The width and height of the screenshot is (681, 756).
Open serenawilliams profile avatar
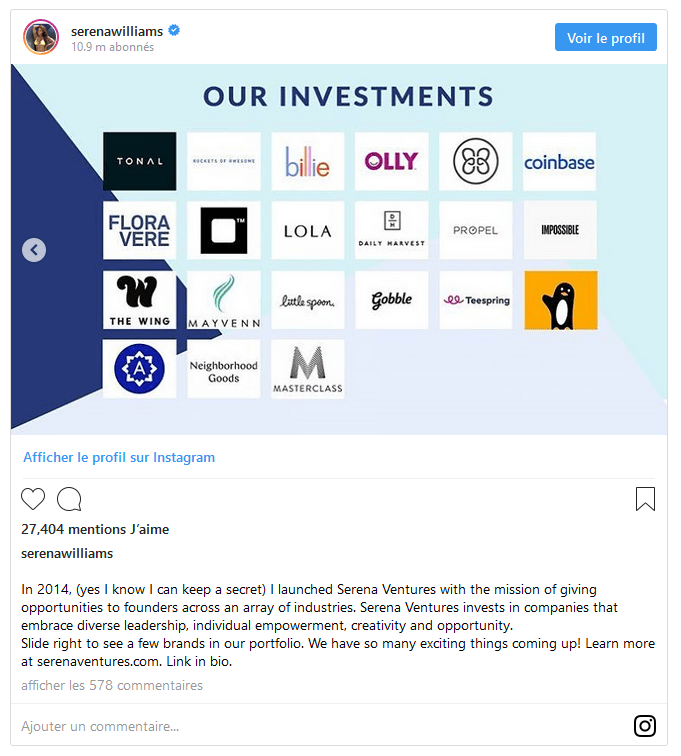click(41, 37)
